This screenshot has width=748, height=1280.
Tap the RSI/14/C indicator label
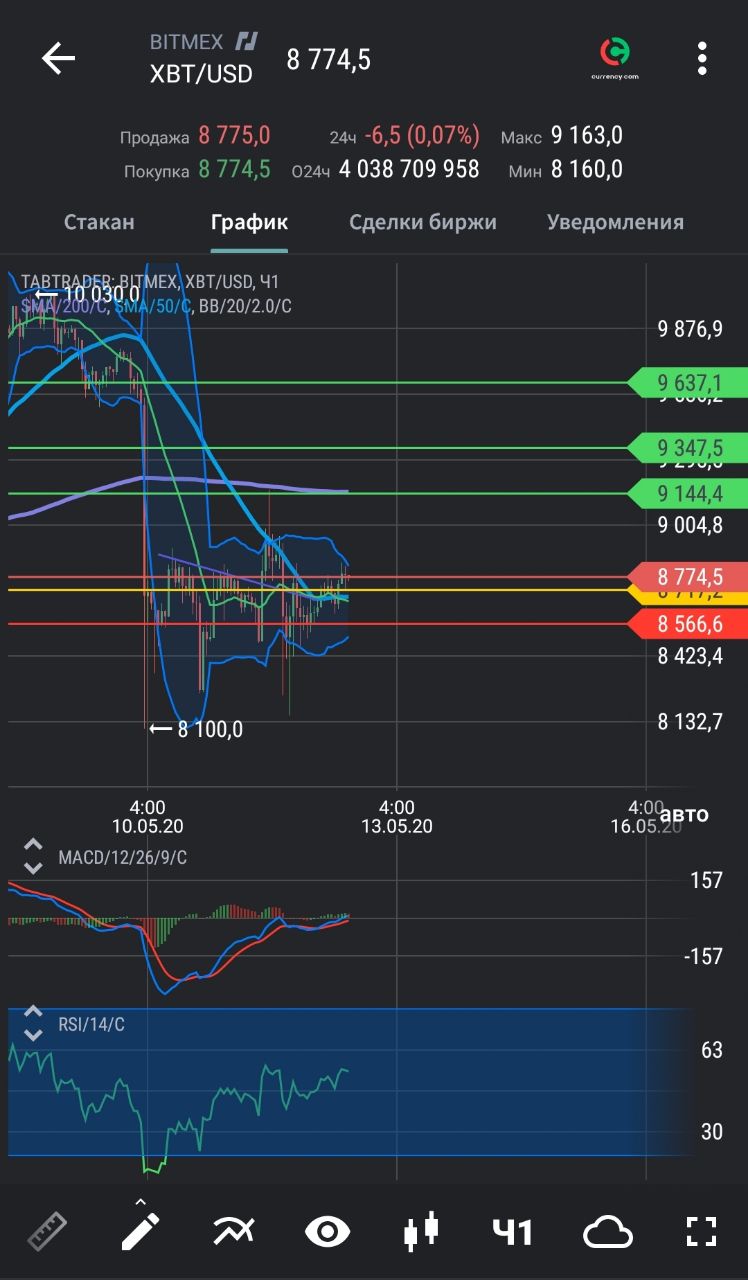tap(91, 1024)
